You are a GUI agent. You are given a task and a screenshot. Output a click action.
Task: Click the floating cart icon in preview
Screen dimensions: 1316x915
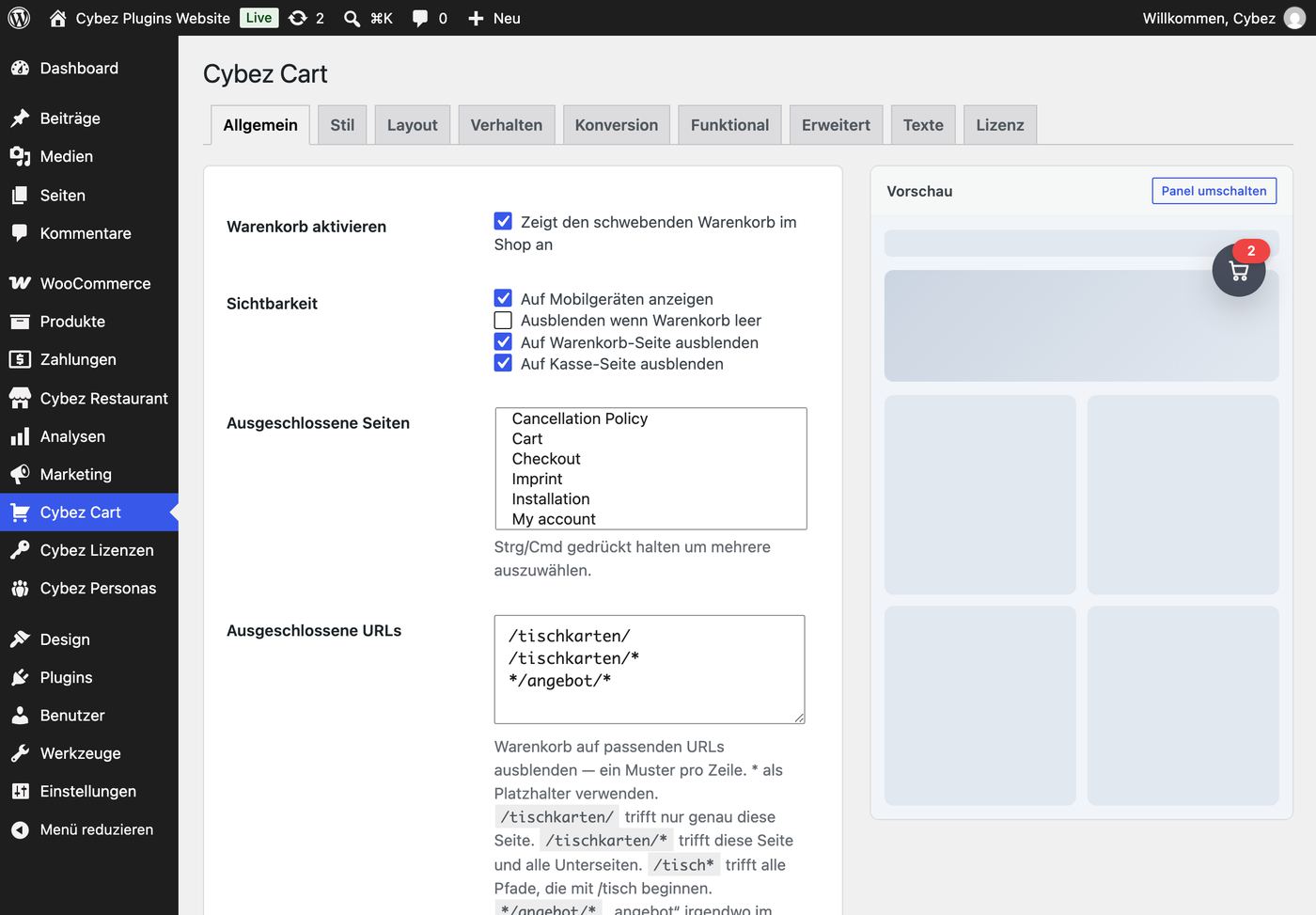coord(1239,271)
